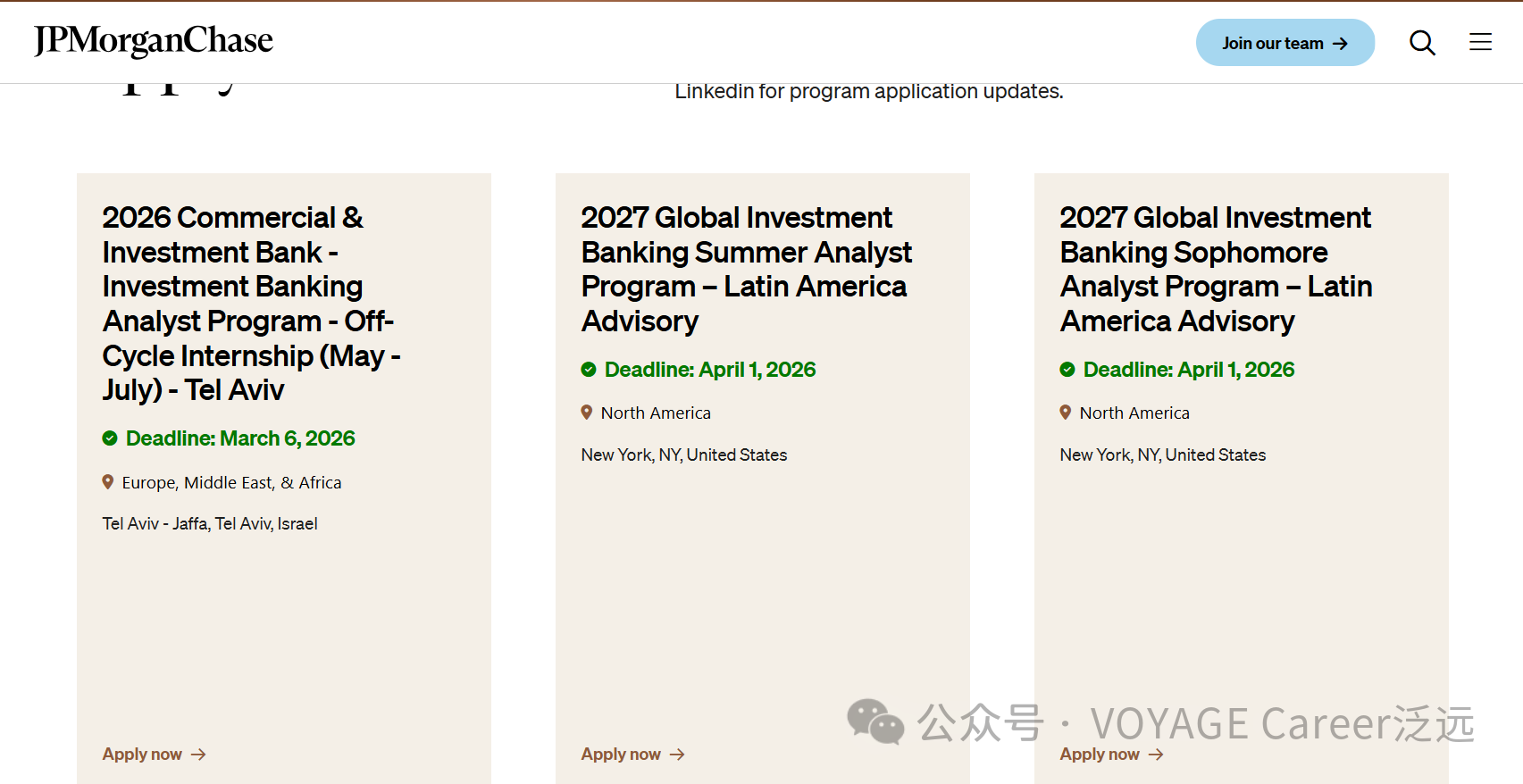Click green checkmark next to March 6 deadline
Image resolution: width=1523 pixels, height=784 pixels.
110,438
